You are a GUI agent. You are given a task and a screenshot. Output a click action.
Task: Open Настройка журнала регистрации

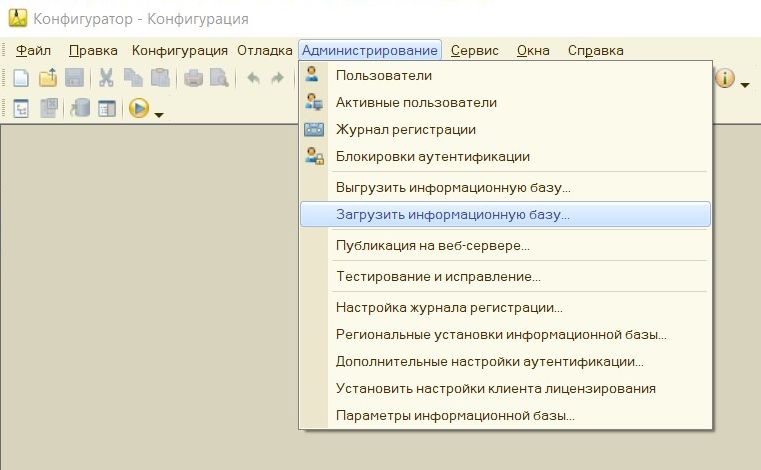click(505, 307)
